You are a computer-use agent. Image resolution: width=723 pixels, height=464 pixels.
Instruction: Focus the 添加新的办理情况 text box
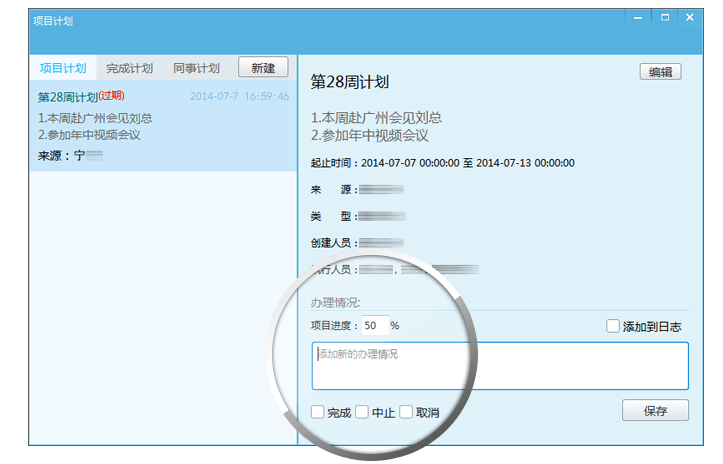(500, 366)
